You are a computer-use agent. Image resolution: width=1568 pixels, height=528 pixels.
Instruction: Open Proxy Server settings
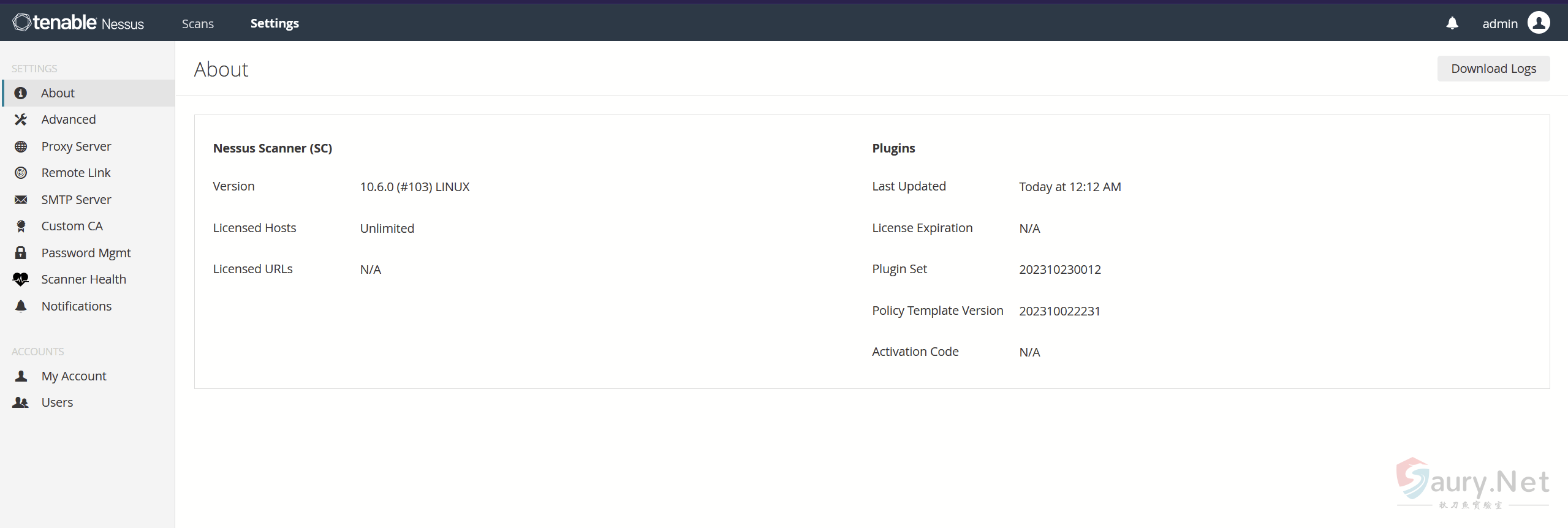coord(88,146)
